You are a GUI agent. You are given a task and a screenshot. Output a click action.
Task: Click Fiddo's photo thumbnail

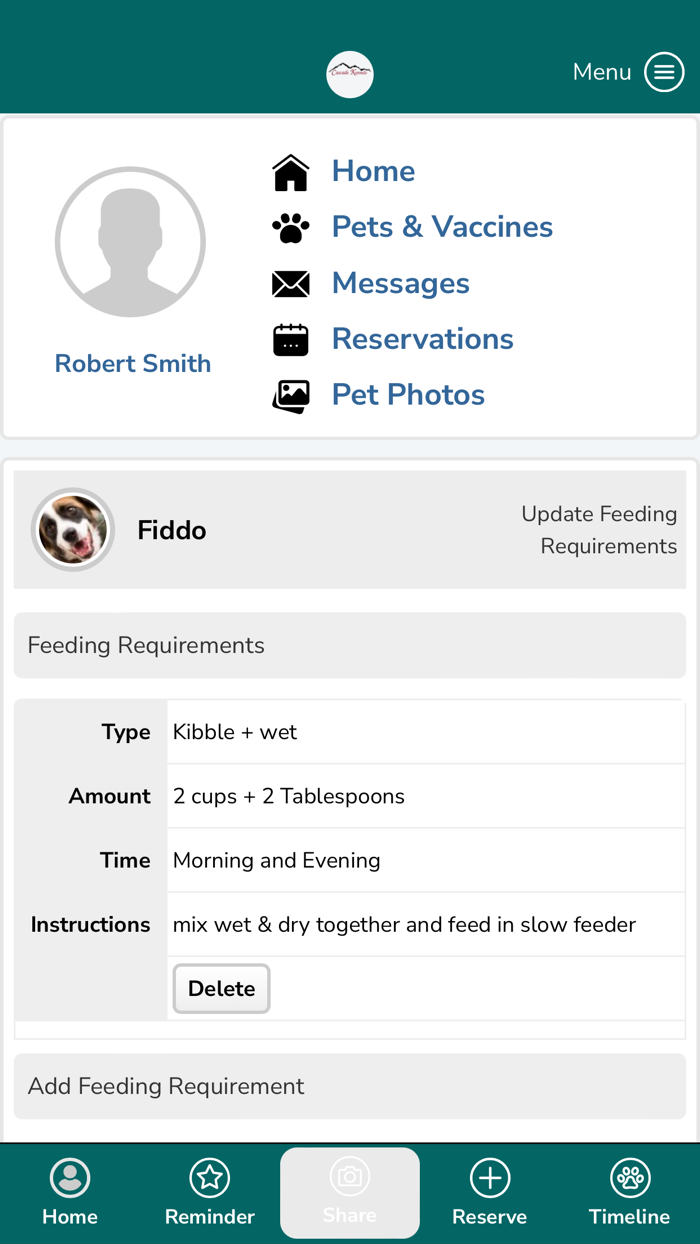(72, 529)
